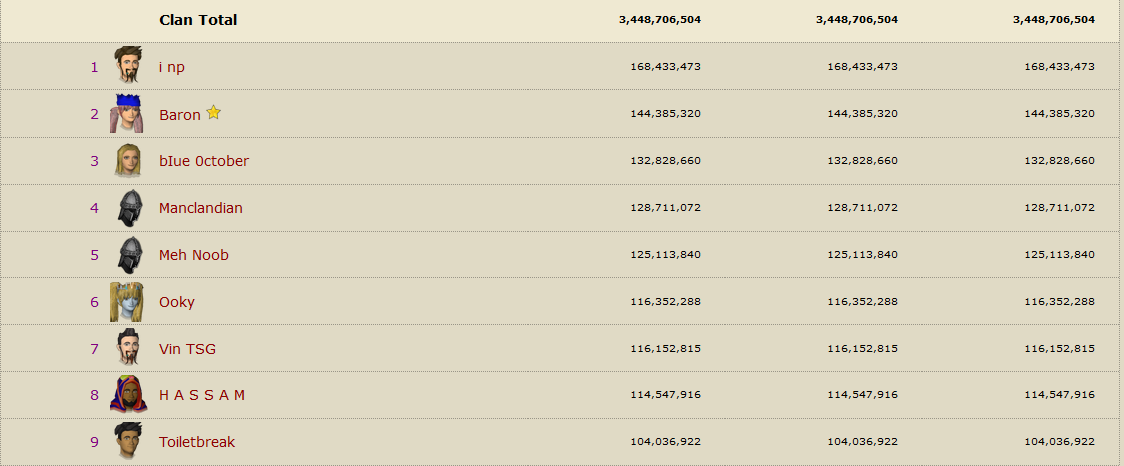Open Baron's player profile link
This screenshot has width=1124, height=466.
tap(180, 115)
